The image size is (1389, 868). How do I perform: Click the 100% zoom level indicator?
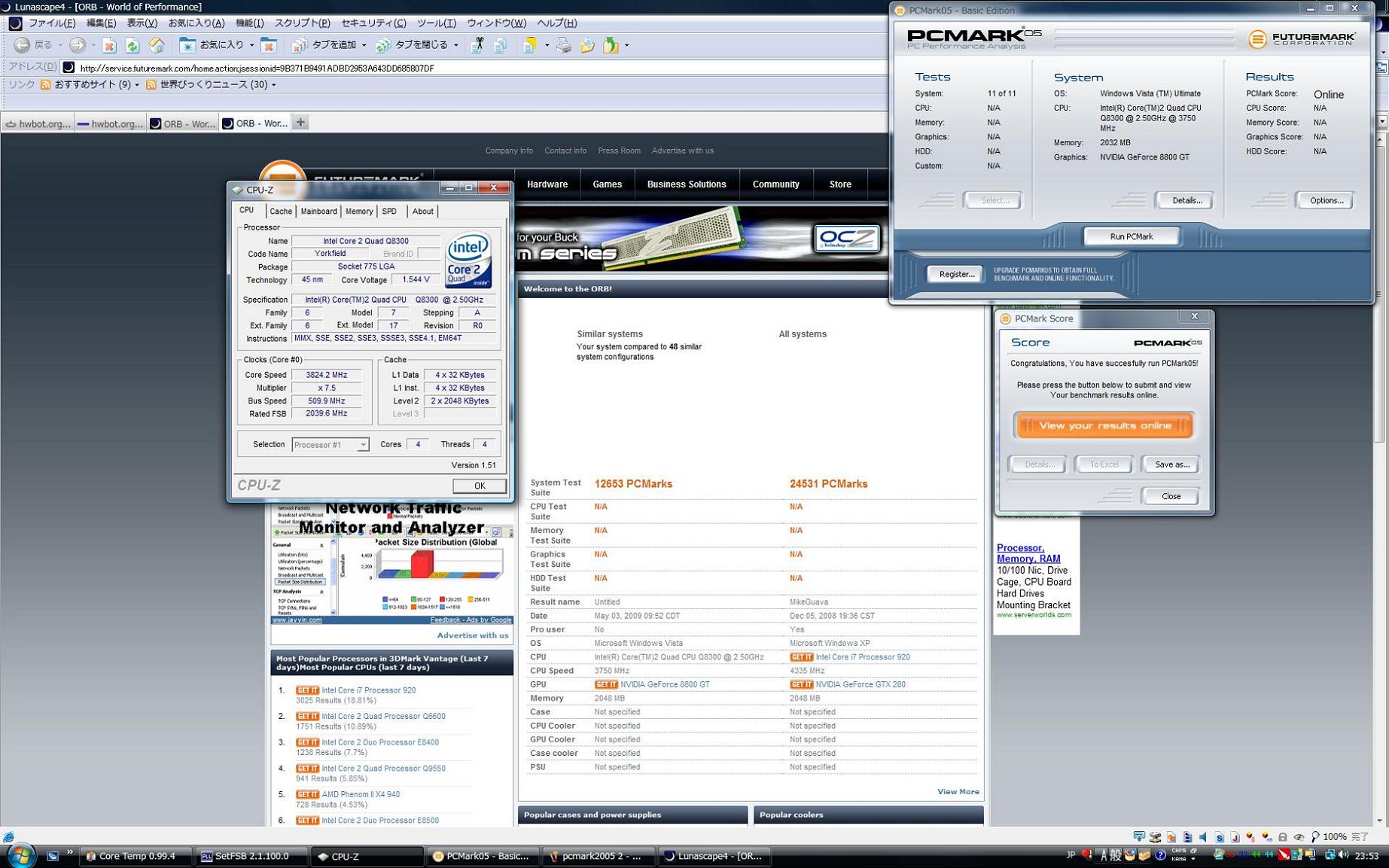1335,837
